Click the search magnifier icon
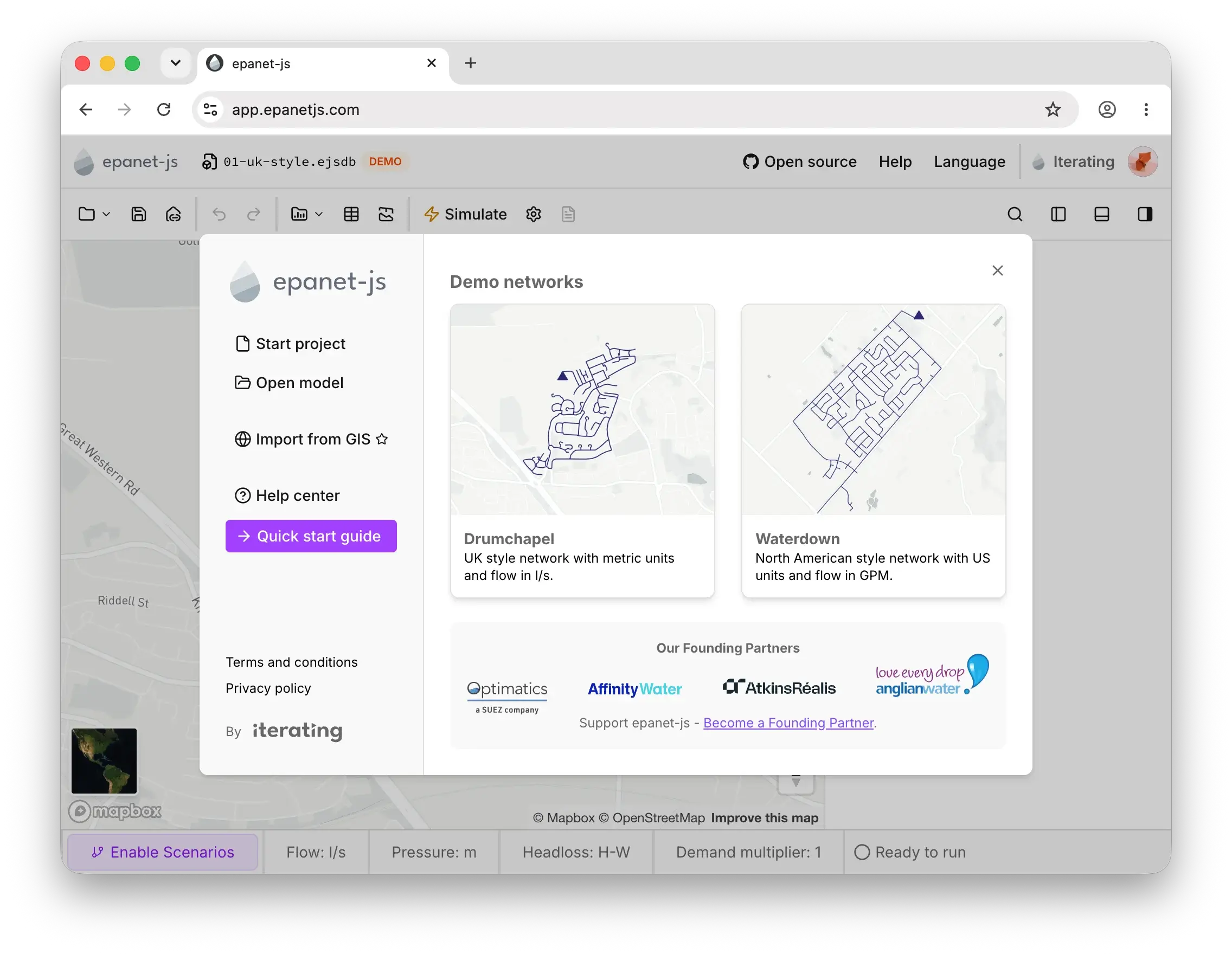This screenshot has height=954, width=1232. [x=1015, y=214]
